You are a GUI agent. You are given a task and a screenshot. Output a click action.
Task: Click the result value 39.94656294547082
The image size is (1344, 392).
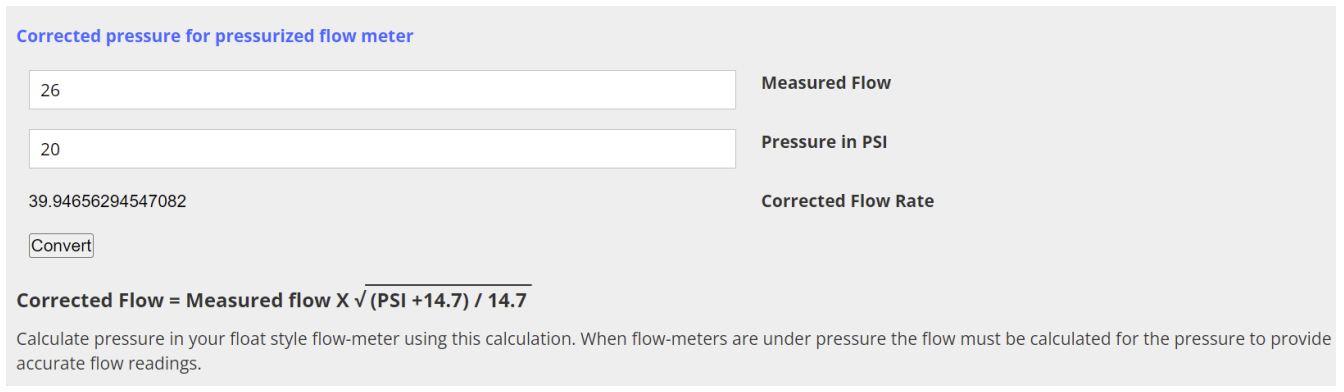click(108, 201)
